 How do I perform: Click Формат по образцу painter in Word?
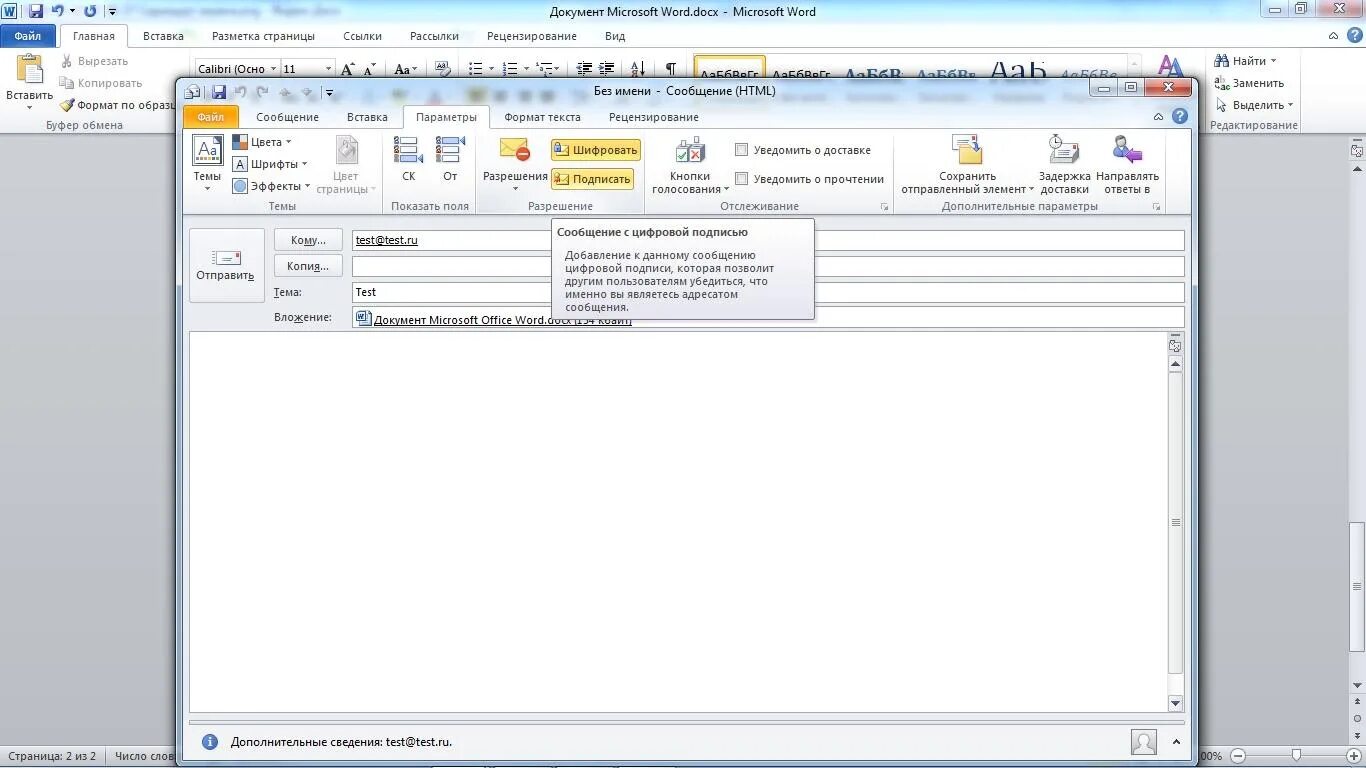tap(117, 105)
